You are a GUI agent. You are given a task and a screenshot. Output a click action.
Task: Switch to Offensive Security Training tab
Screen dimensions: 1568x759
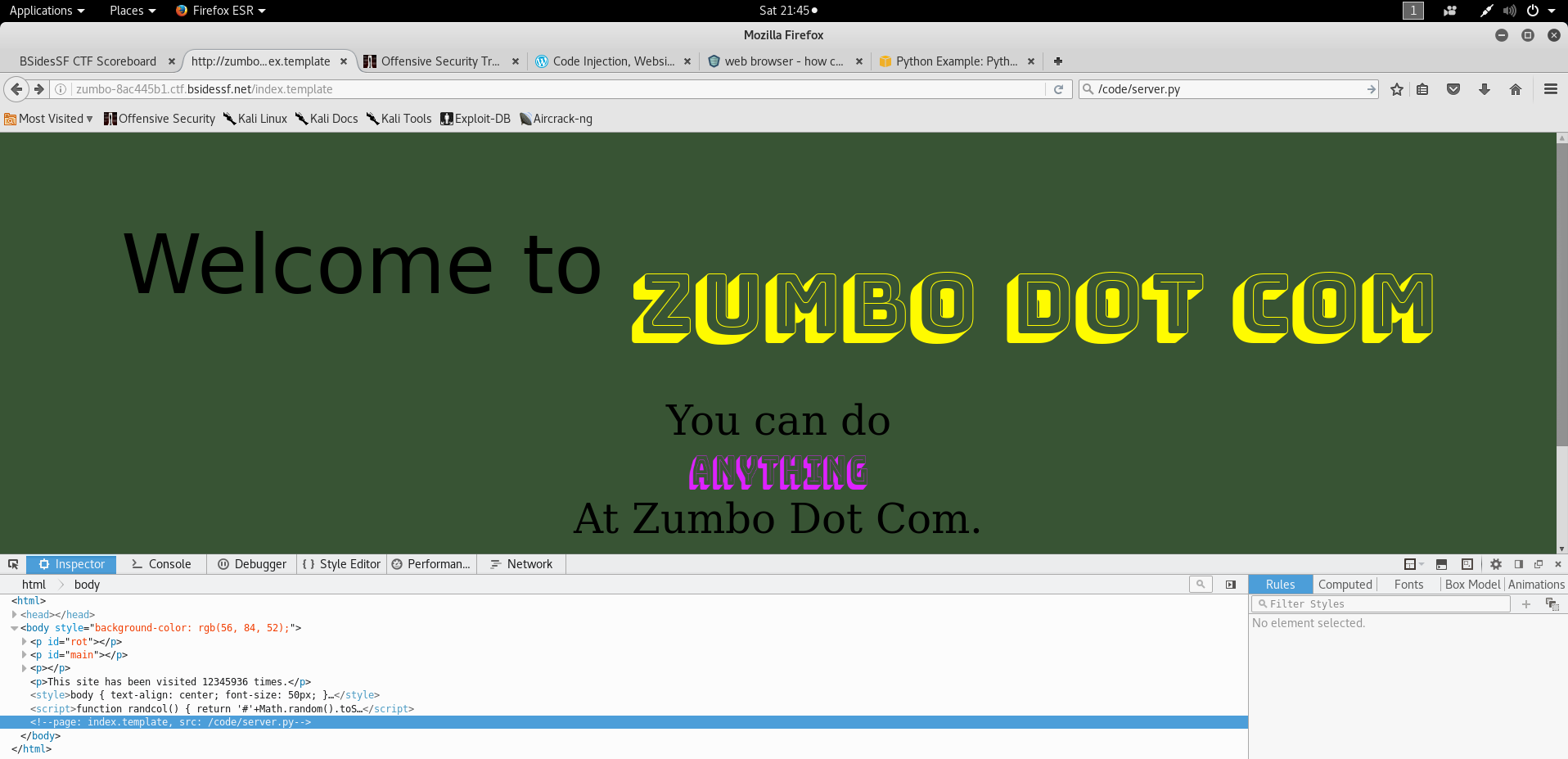pyautogui.click(x=440, y=61)
